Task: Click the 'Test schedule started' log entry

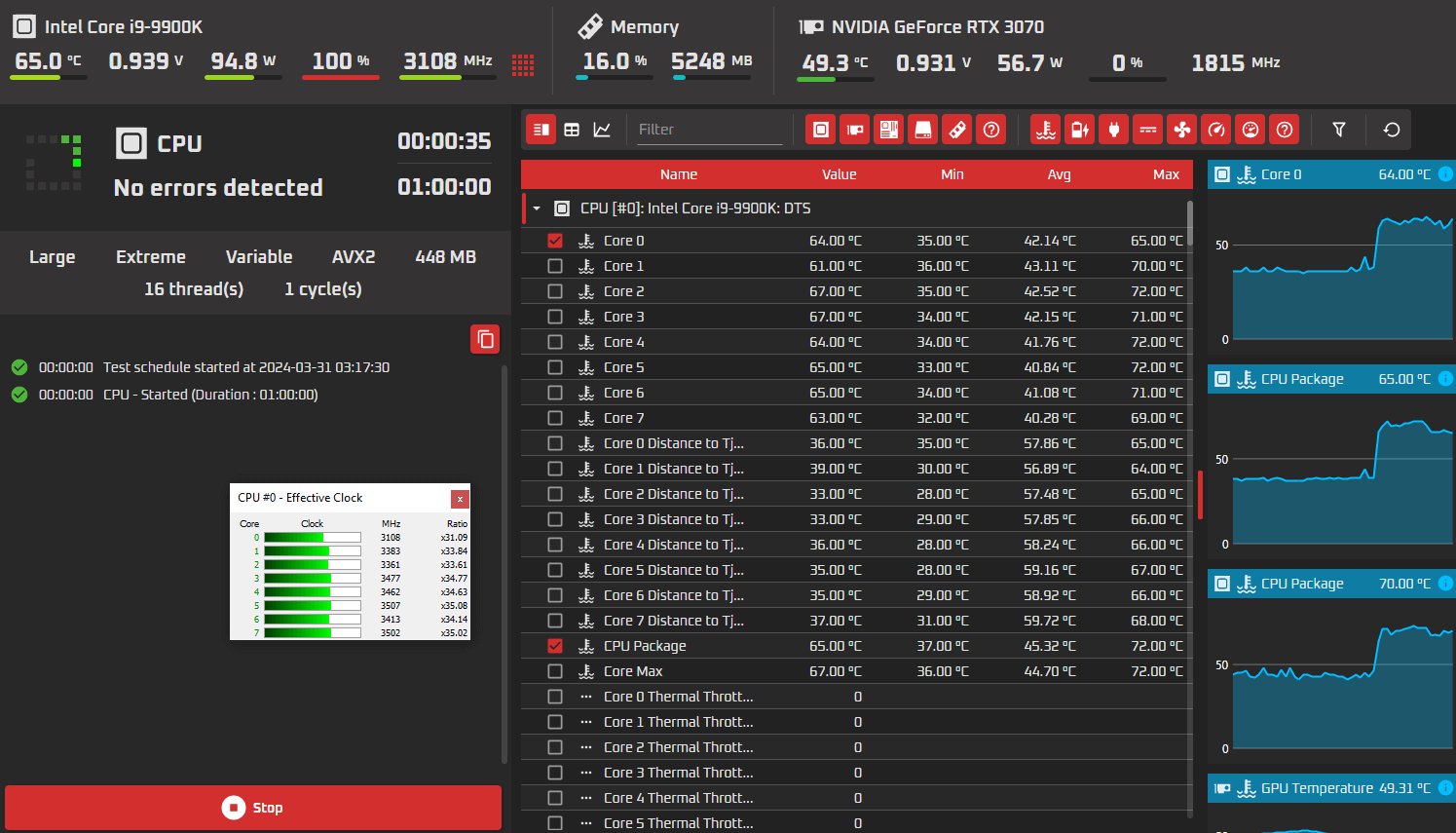Action: click(246, 367)
